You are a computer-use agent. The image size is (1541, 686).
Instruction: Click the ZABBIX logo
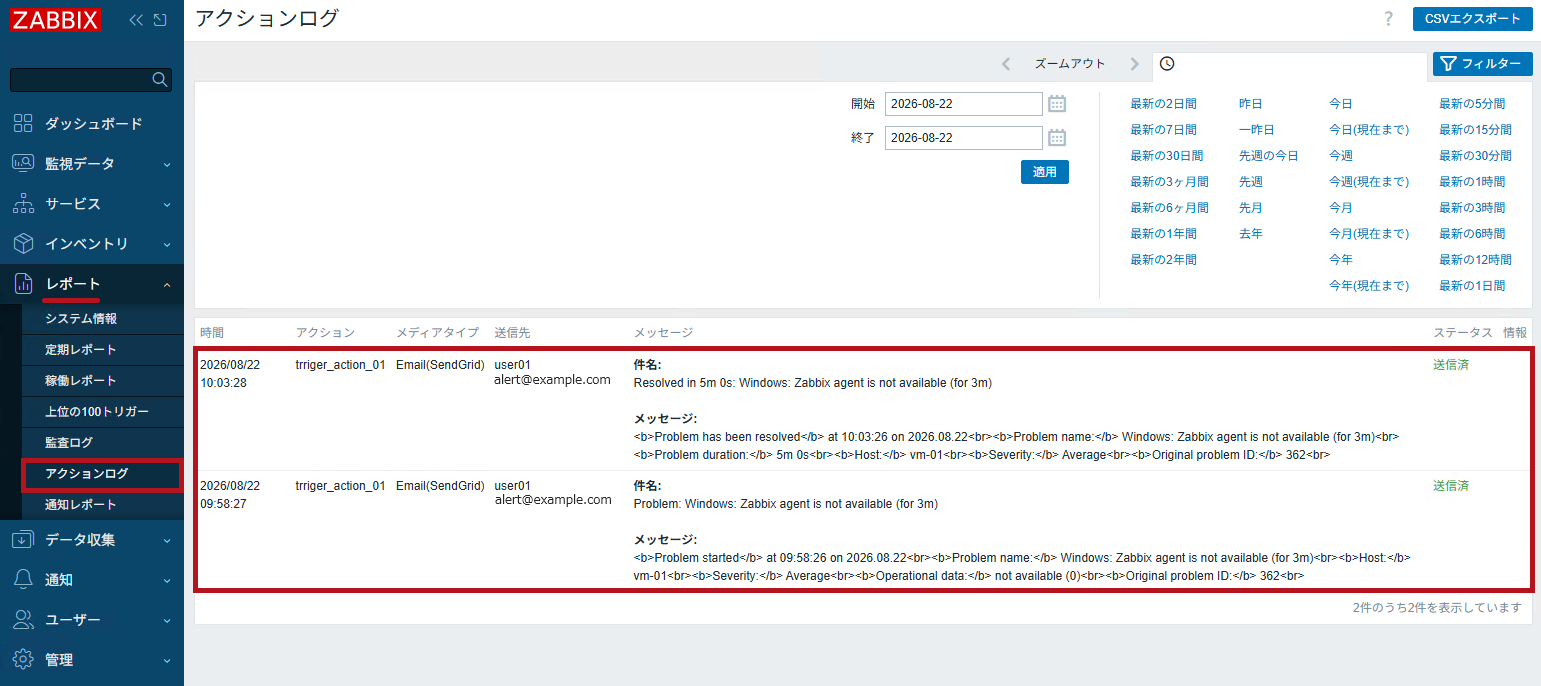(55, 19)
